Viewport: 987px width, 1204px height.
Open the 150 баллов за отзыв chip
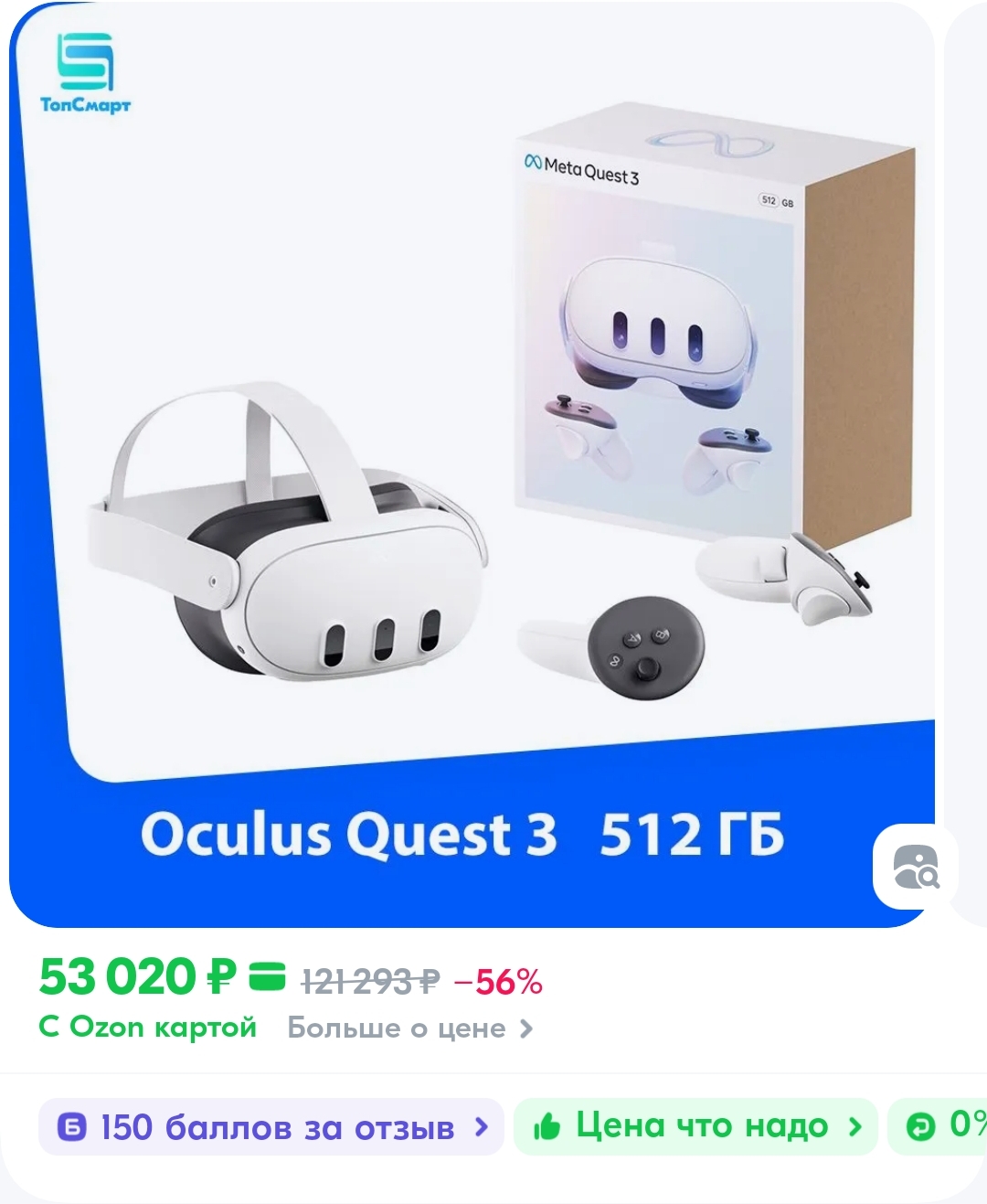[271, 1126]
